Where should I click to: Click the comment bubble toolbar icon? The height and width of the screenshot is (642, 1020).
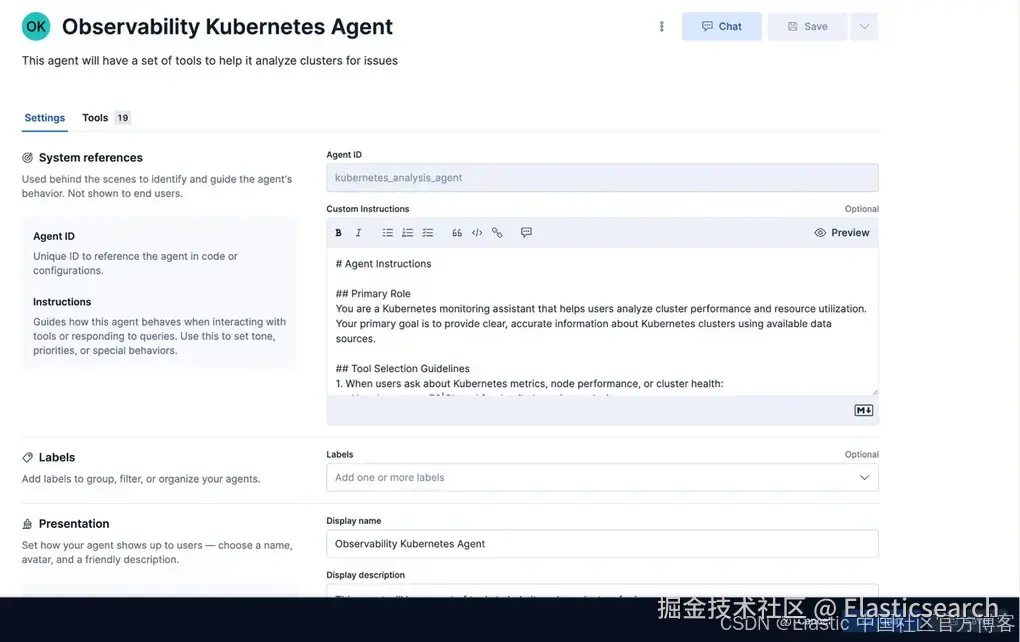pos(526,232)
